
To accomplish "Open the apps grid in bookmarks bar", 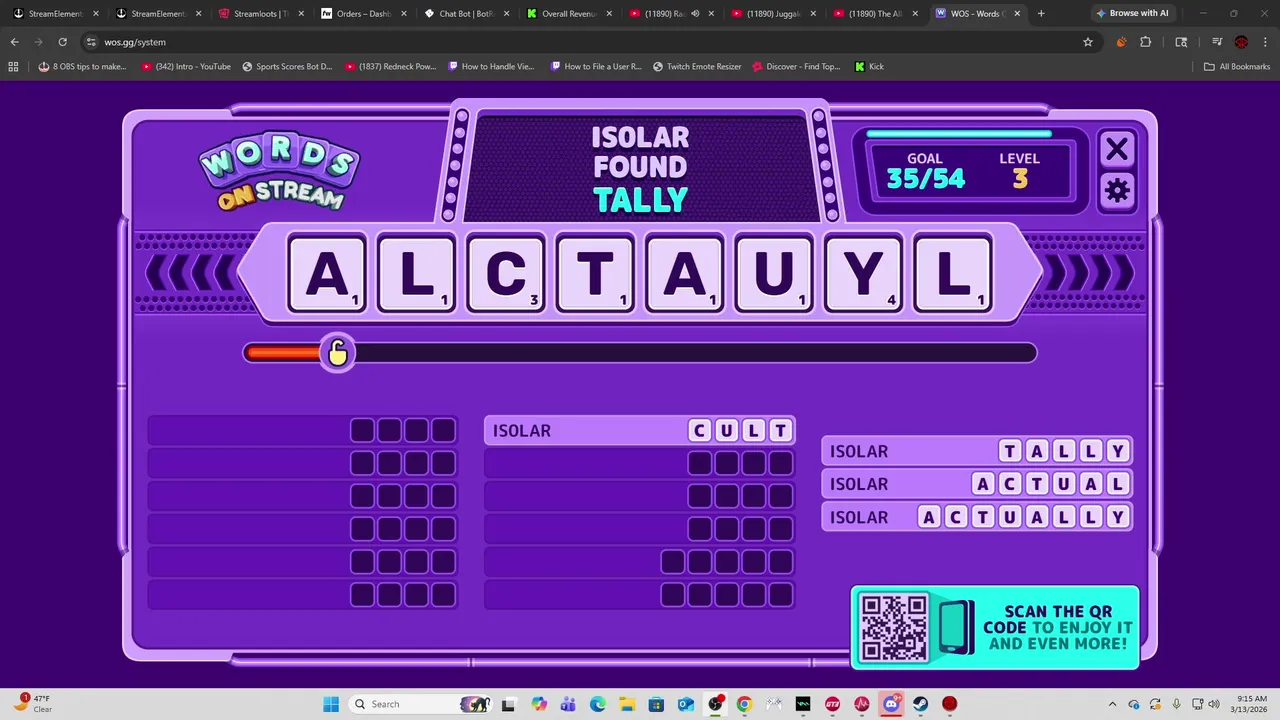I will [13, 66].
